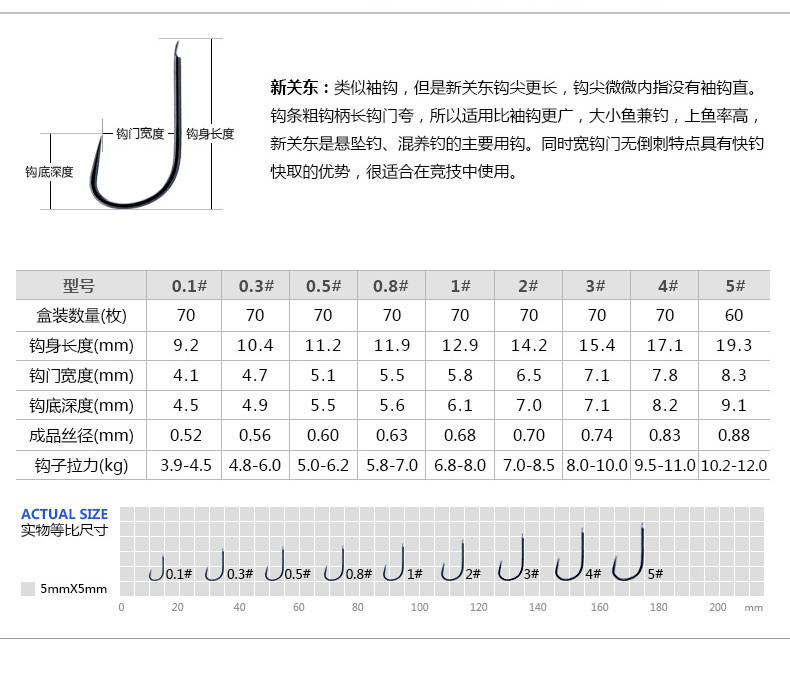Viewport: 790px width, 678px height.
Task: Click gap width value 8.3
Action: pyautogui.click(x=734, y=375)
